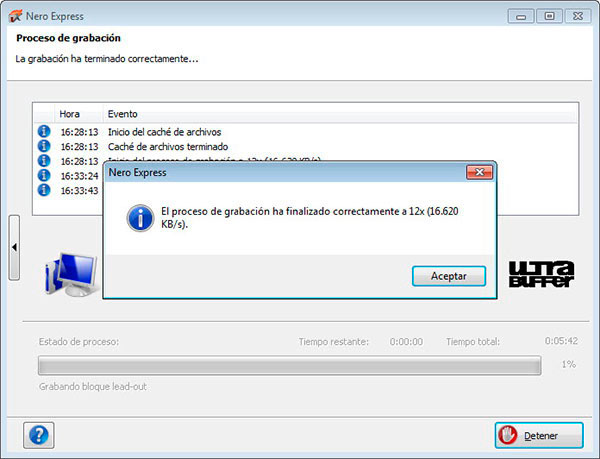Image resolution: width=600 pixels, height=459 pixels.
Task: Click the 'Grabando bloque lead-out' status text
Action: coord(93,387)
